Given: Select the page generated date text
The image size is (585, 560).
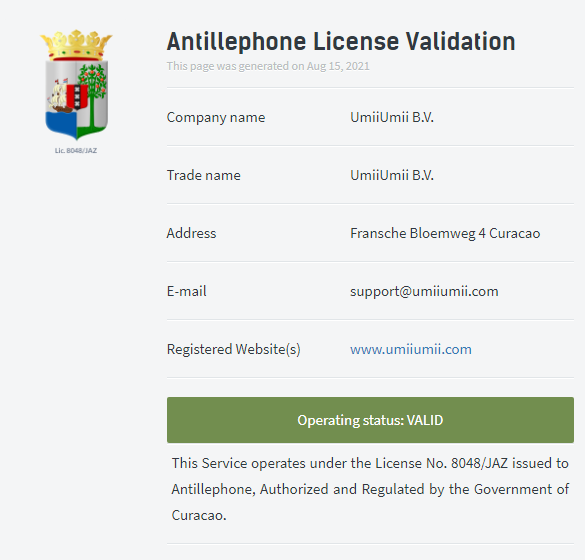Looking at the screenshot, I should tap(268, 66).
